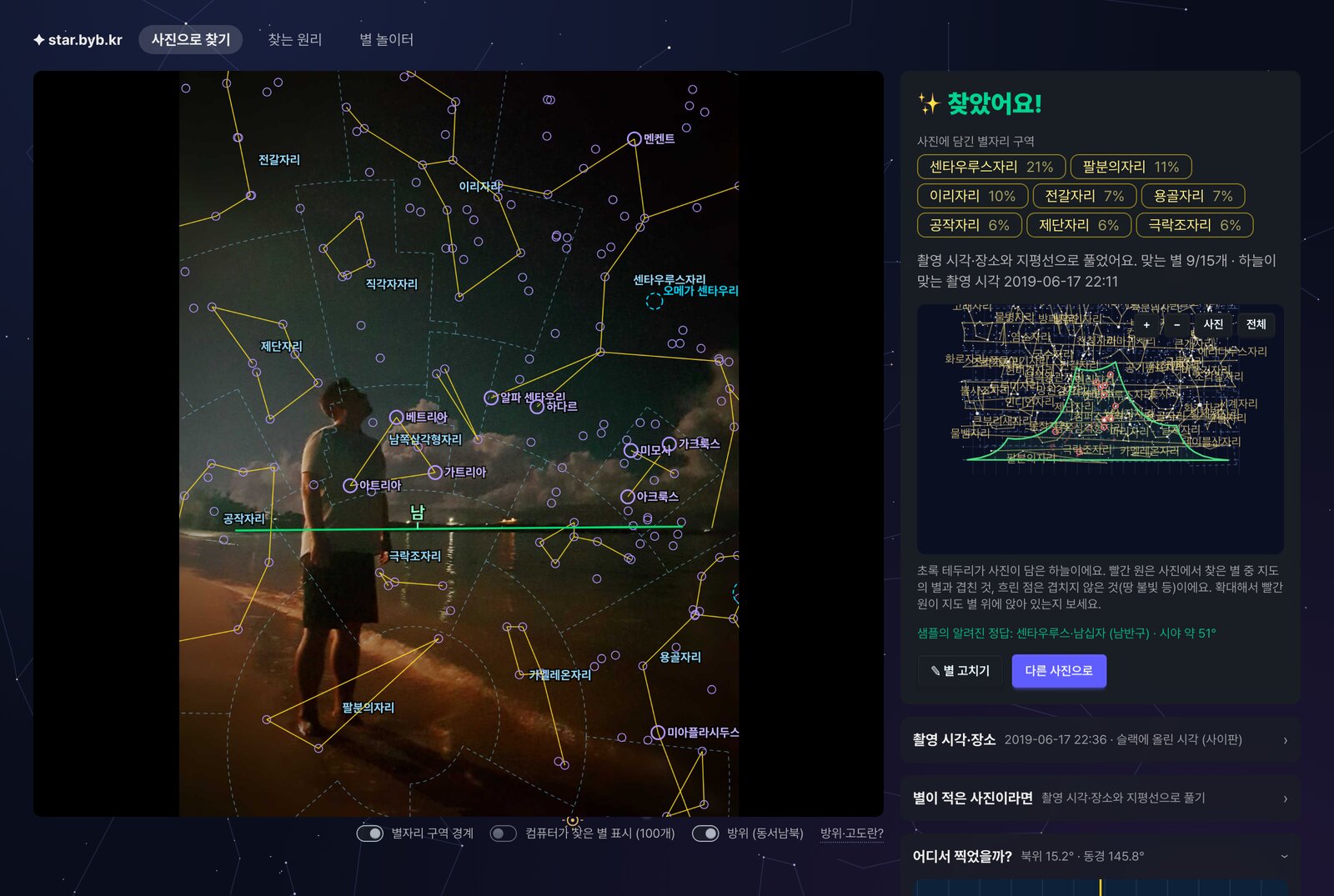1334x896 pixels.
Task: Open the 사진으로 찾기 tab
Action: pos(191,39)
